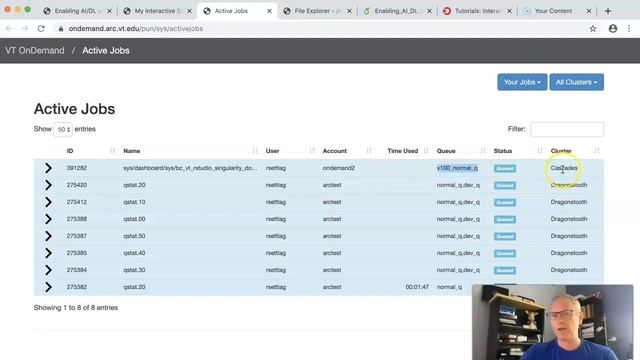Click the Queued status badge for job 391282
The image size is (640, 360).
click(x=504, y=168)
